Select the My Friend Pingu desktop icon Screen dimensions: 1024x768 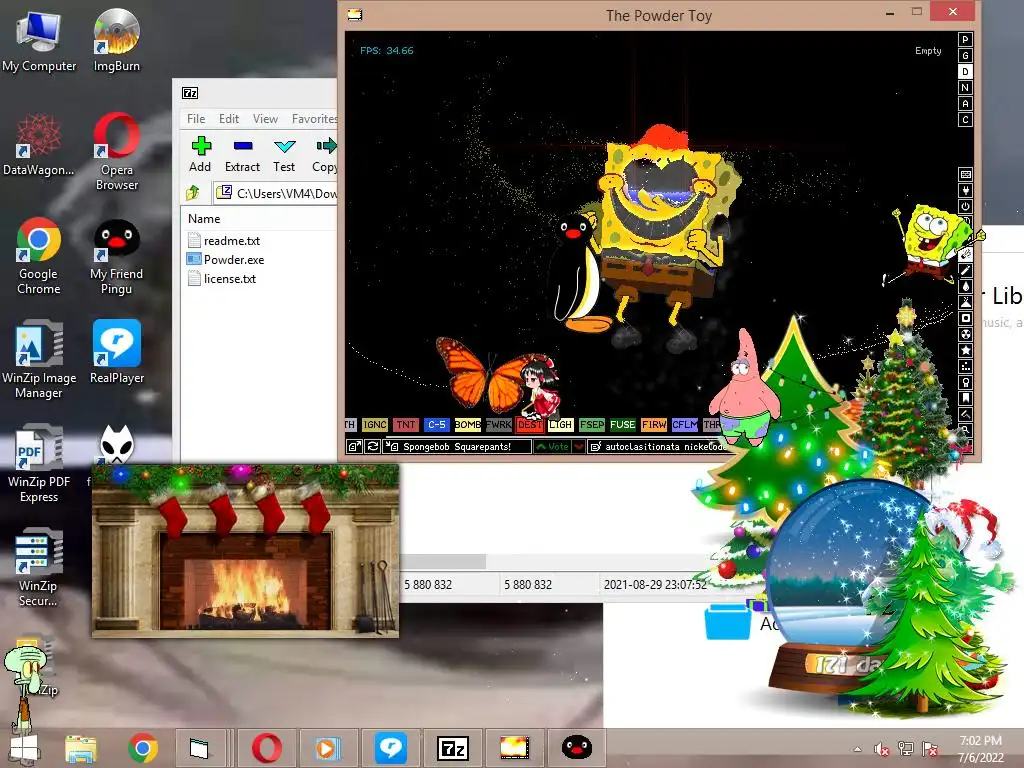[116, 257]
